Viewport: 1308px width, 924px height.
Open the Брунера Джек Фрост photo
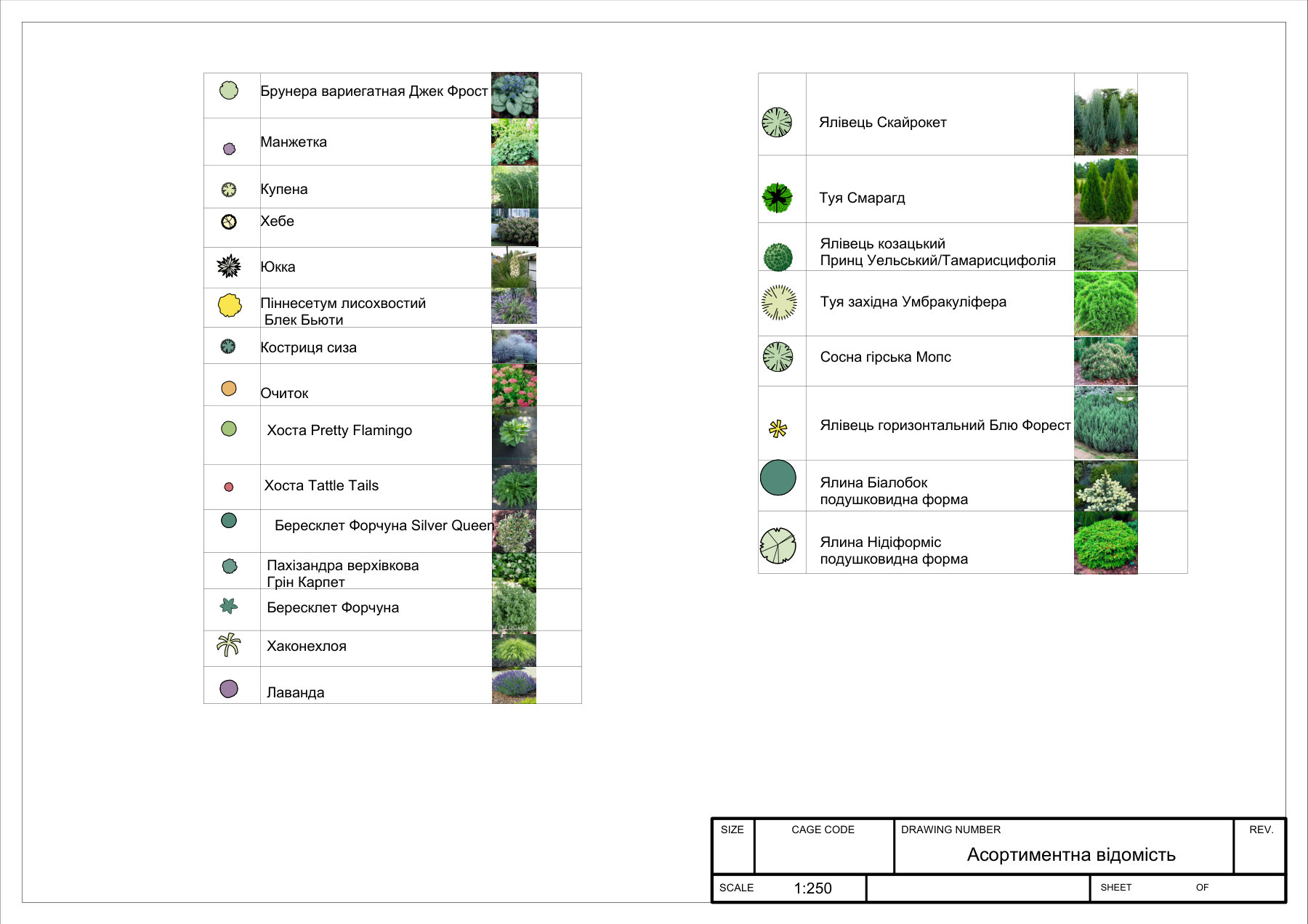click(514, 95)
